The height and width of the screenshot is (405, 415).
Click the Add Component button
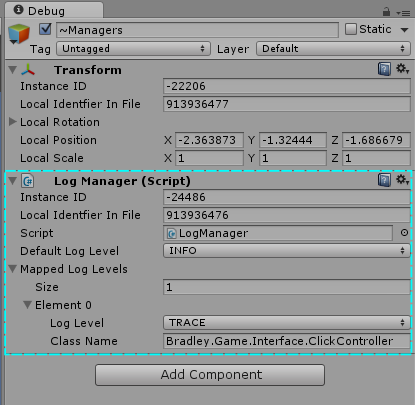click(210, 375)
